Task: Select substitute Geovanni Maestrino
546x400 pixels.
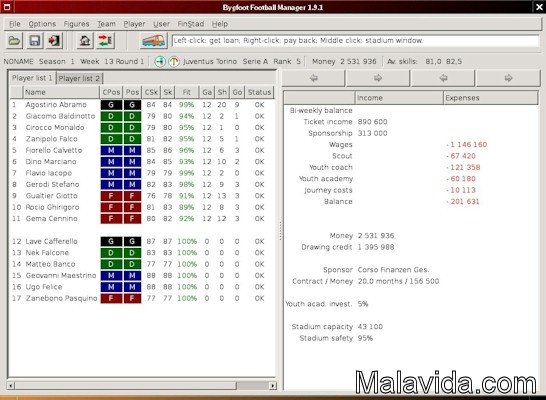Action: click(142, 275)
